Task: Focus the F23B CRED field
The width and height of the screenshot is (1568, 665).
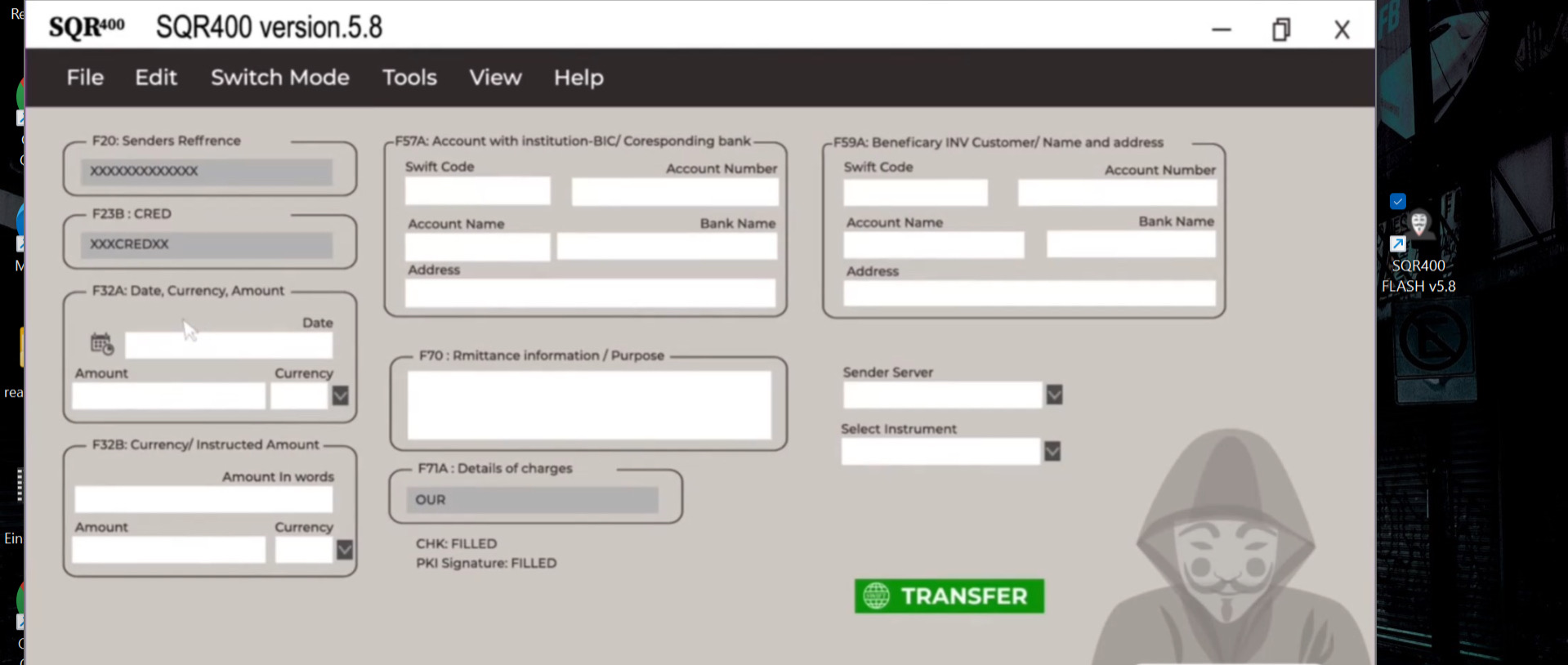Action: 207,244
